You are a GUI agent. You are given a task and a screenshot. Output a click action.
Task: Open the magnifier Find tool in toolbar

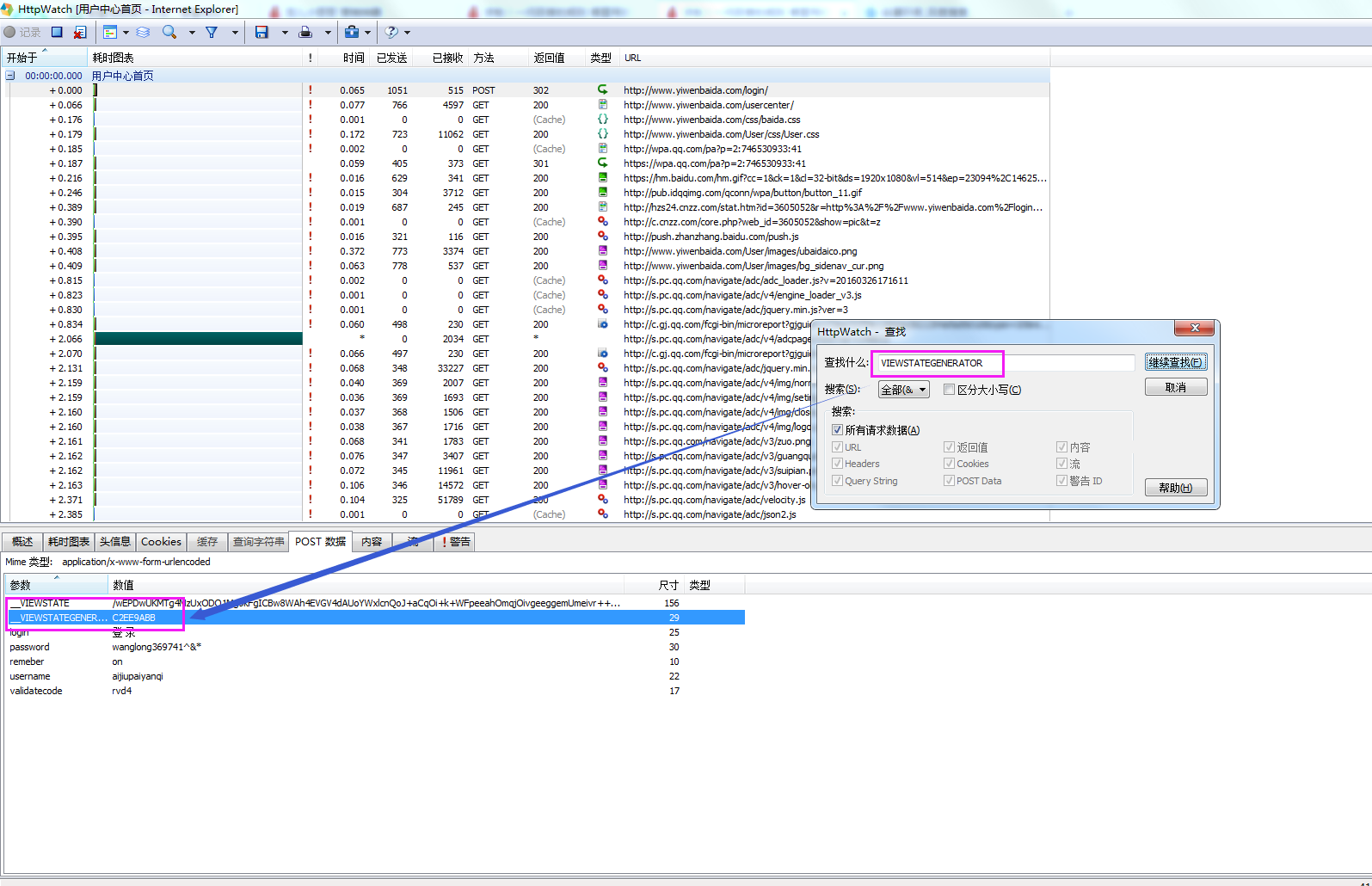pos(169,32)
